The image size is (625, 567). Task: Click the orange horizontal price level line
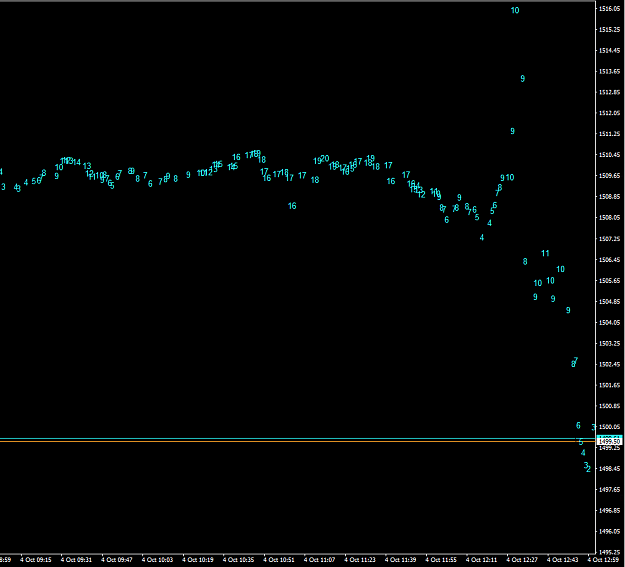(x=297, y=441)
